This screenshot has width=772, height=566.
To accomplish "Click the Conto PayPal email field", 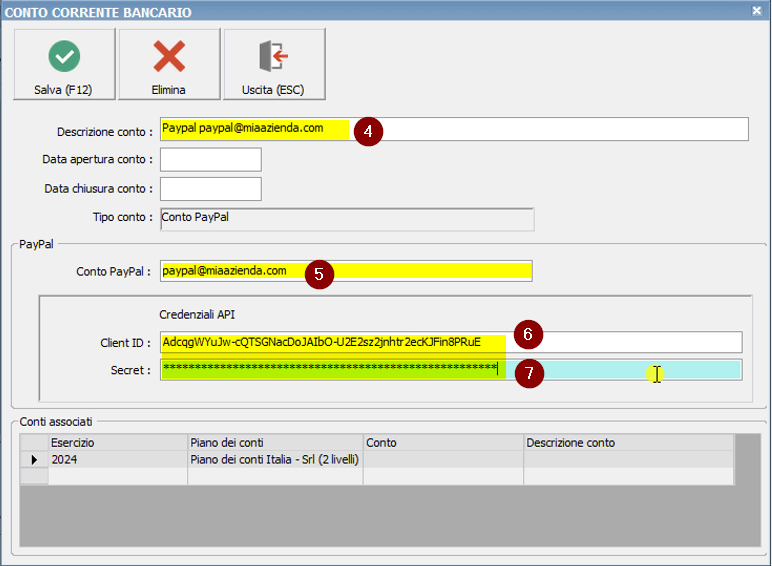I will tap(346, 271).
